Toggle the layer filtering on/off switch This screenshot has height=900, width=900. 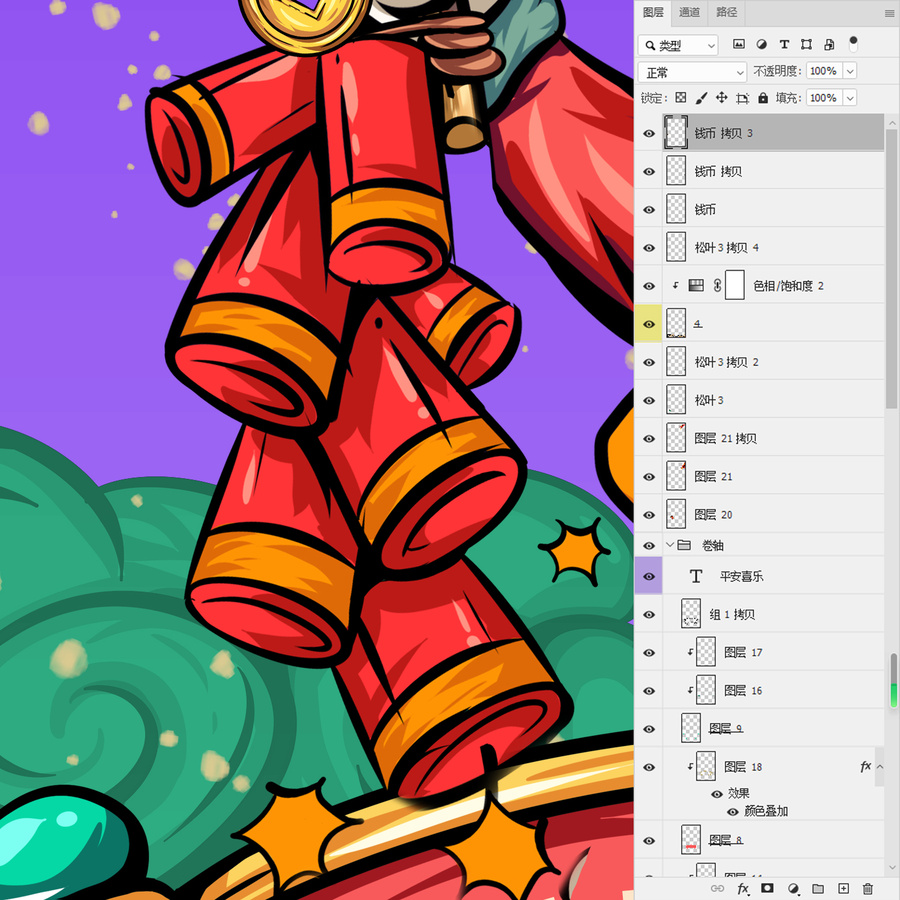853,43
